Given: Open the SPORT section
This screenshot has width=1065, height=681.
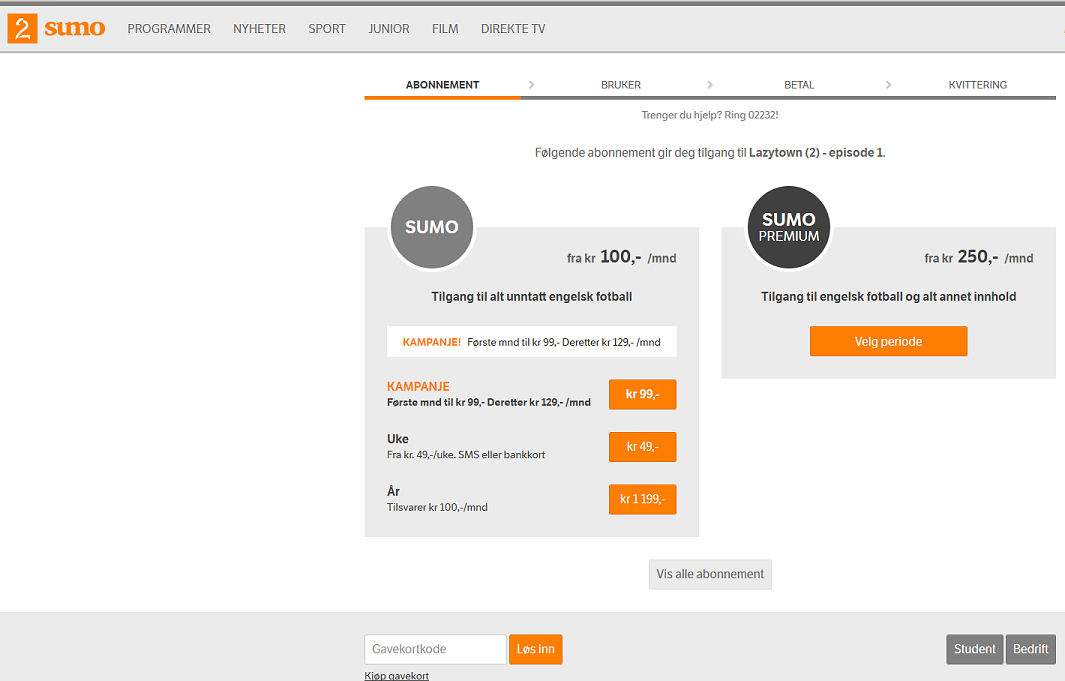Looking at the screenshot, I should click(x=327, y=29).
